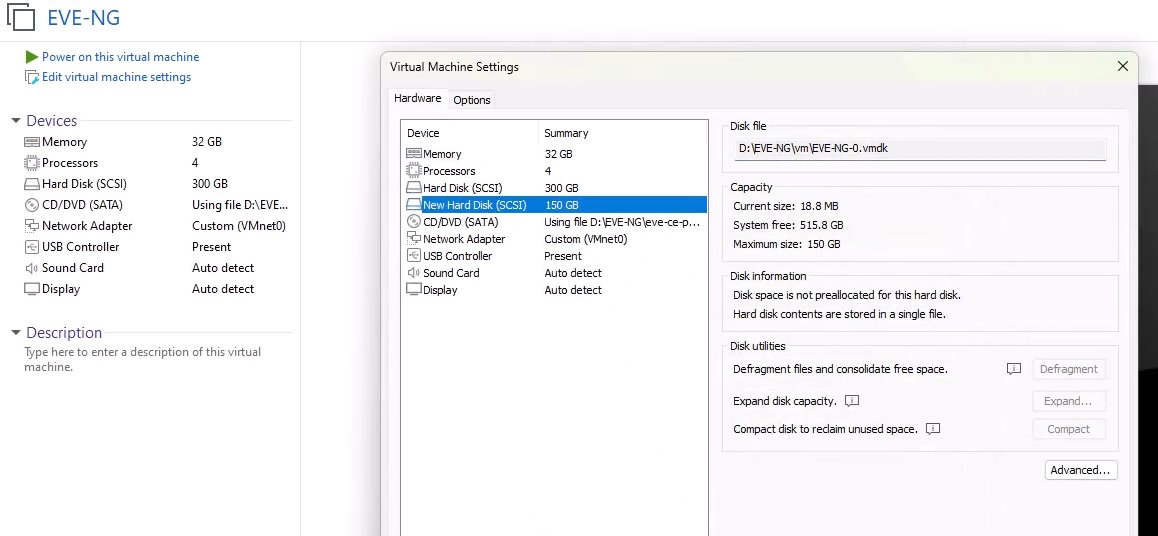The width and height of the screenshot is (1158, 536).
Task: Click the EVE-NG tab title
Action: 83,18
